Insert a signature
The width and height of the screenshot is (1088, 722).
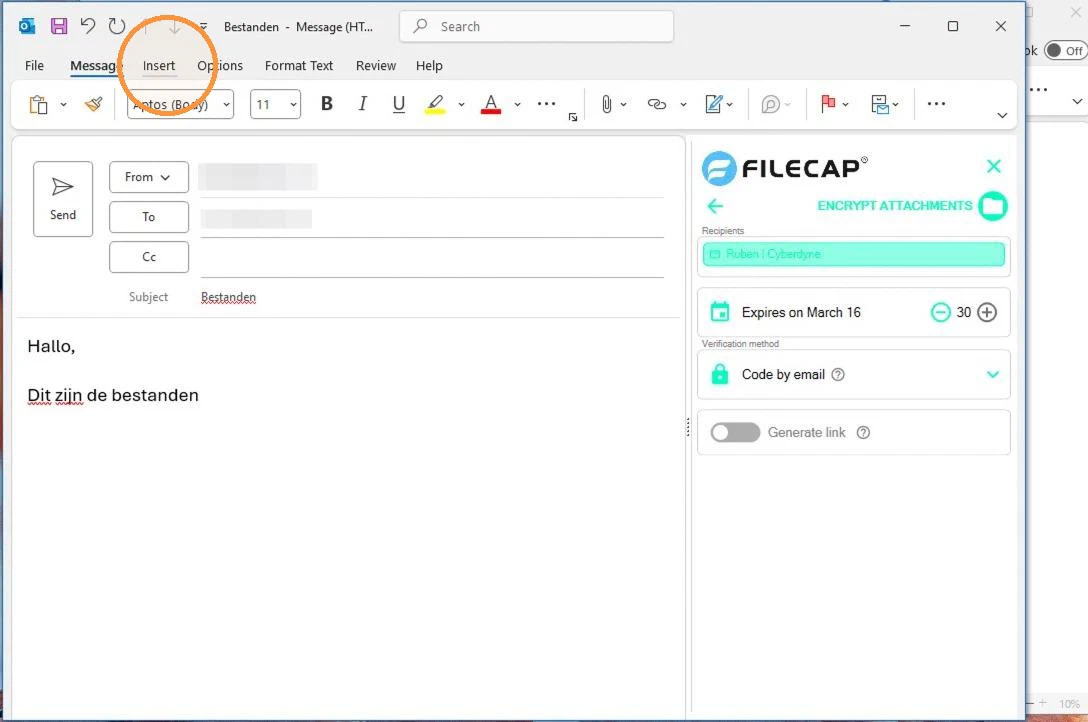(x=713, y=104)
